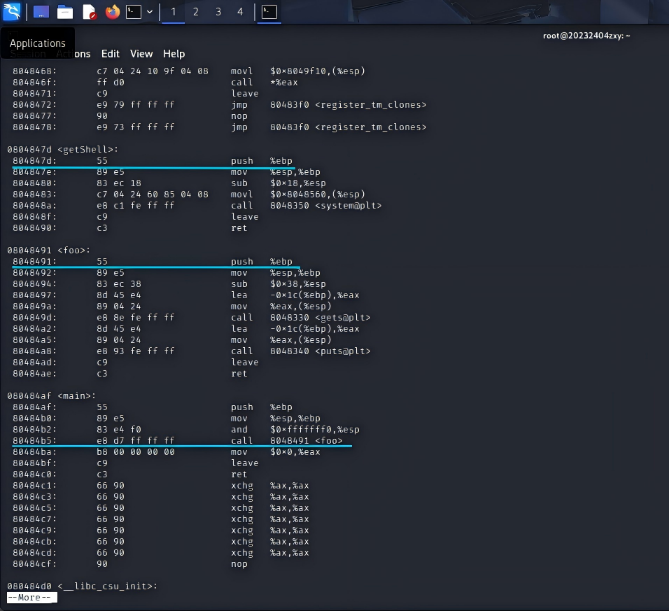Open the Edit menu in terminal
The width and height of the screenshot is (670, 612).
pos(110,54)
